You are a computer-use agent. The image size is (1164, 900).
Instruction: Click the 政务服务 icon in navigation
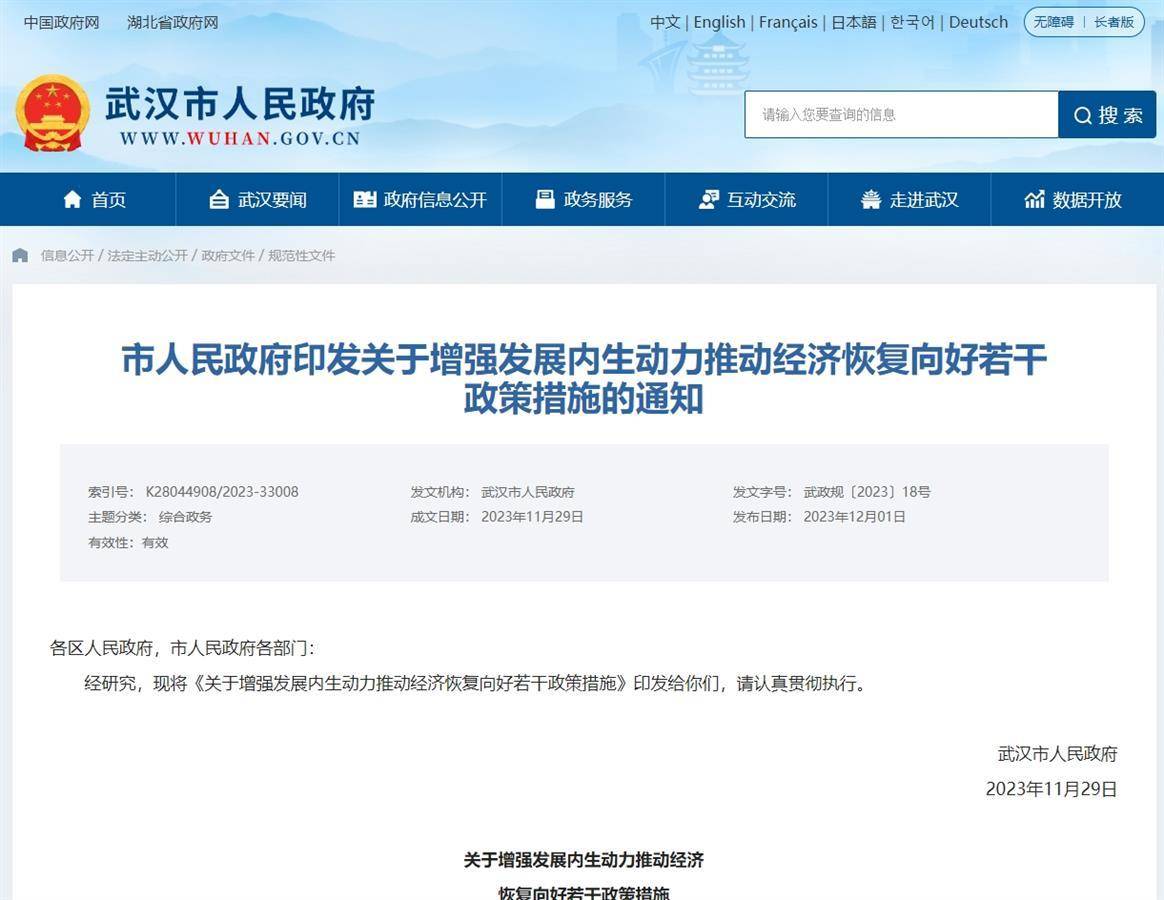pos(545,200)
